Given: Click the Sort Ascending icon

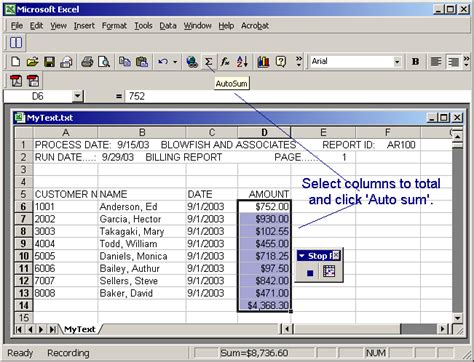Looking at the screenshot, I should 242,62.
